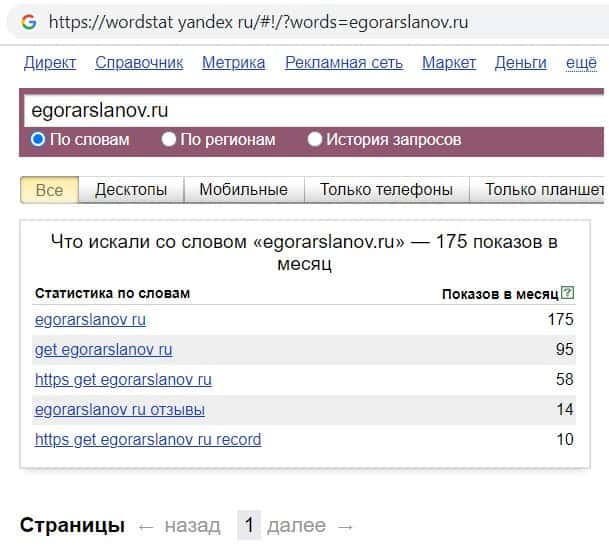Click the egorarslanov ru отзывы link
Image resolution: width=609 pixels, height=556 pixels.
[x=120, y=409]
